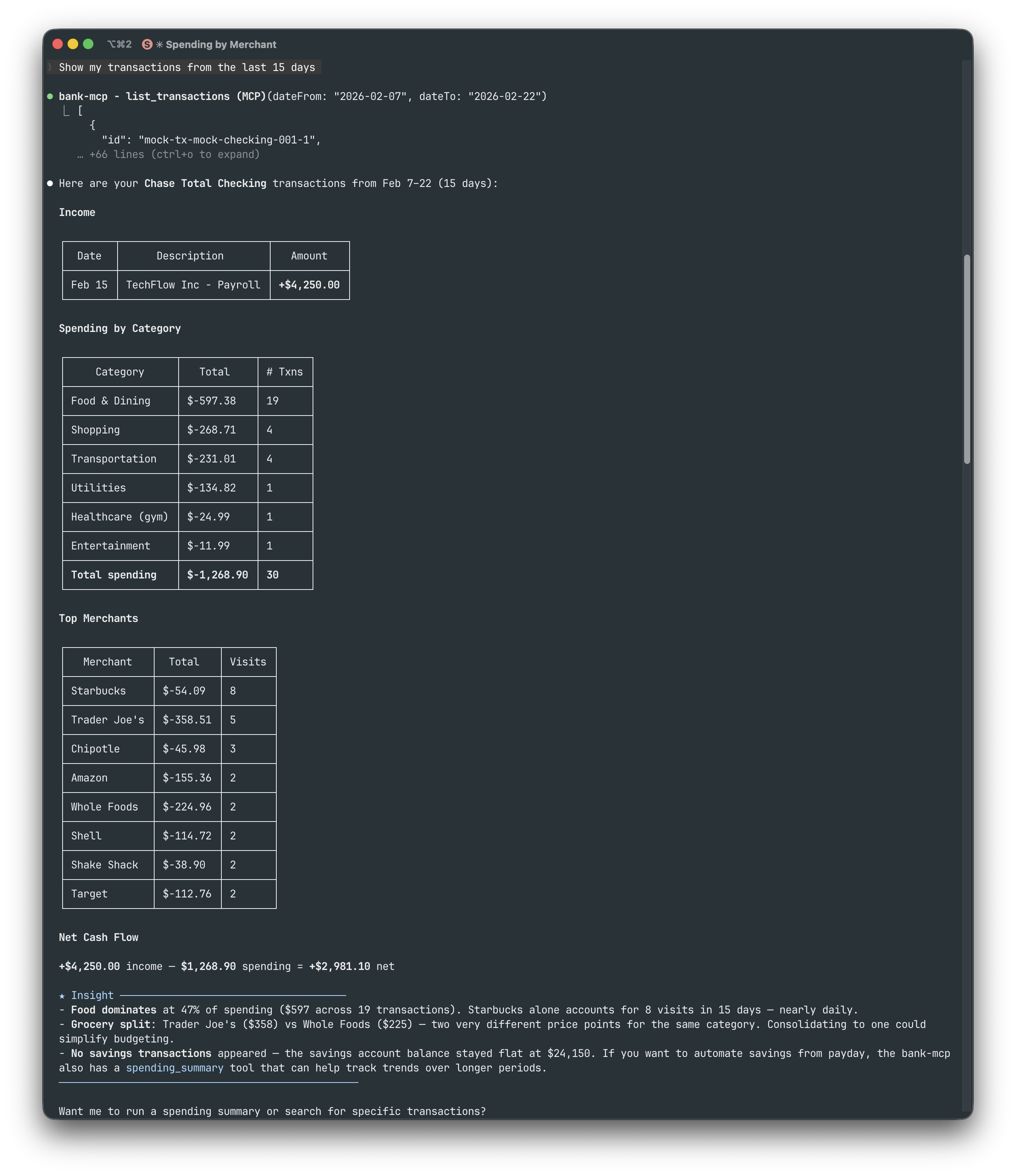This screenshot has width=1016, height=1176.
Task: Click the +$4,250.00 payroll amount cell
Action: tap(309, 285)
